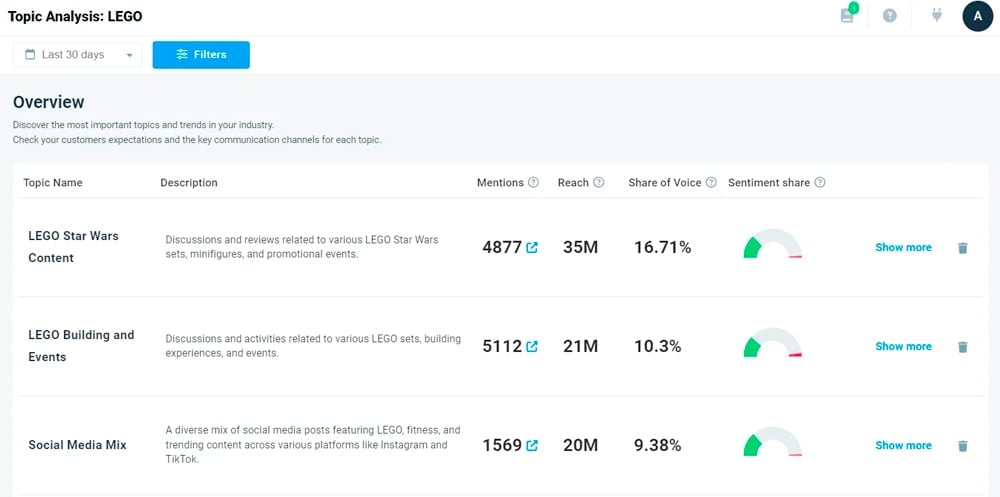Image resolution: width=1000 pixels, height=497 pixels.
Task: Click the 9.38% share of voice value
Action: [658, 445]
